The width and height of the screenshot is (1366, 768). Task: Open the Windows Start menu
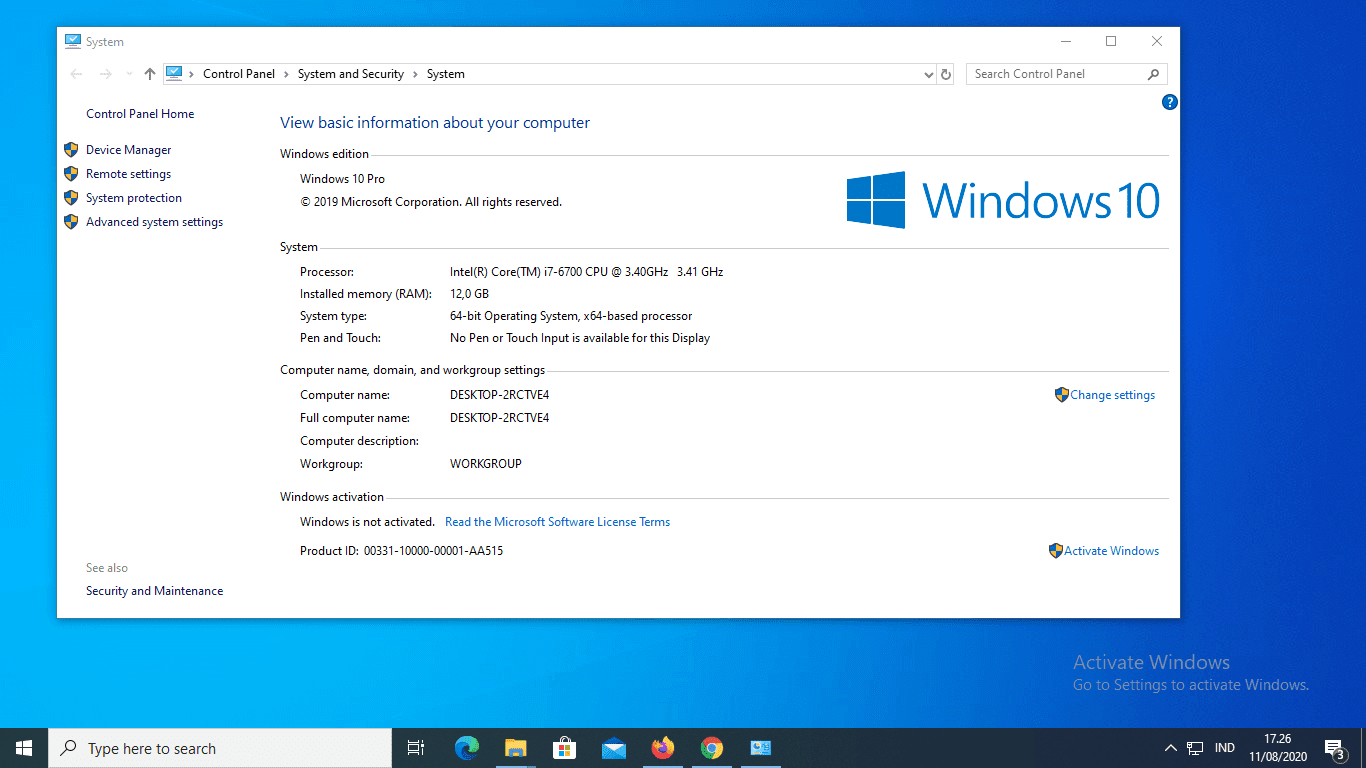[x=24, y=748]
